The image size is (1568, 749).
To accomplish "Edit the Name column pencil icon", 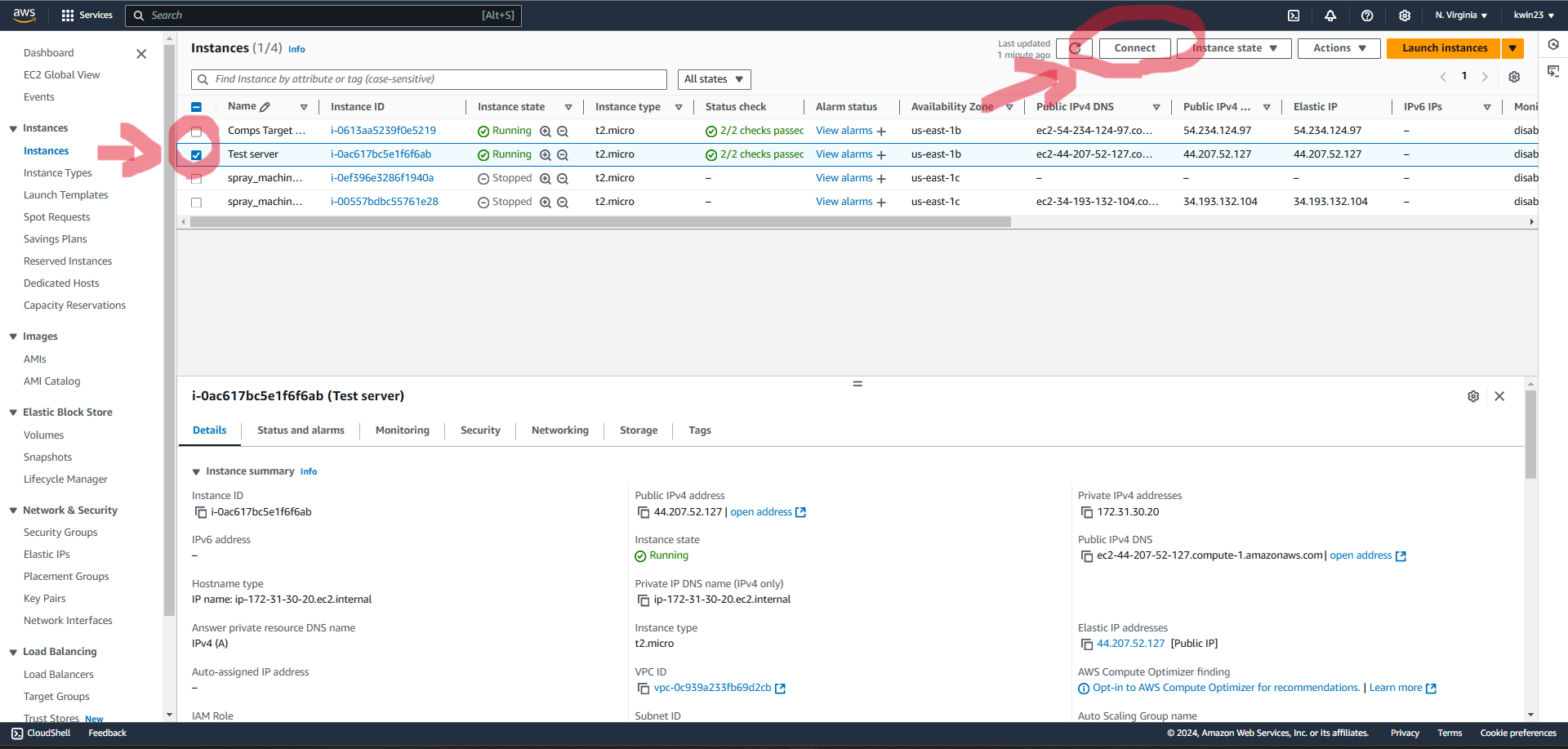I will 265,107.
